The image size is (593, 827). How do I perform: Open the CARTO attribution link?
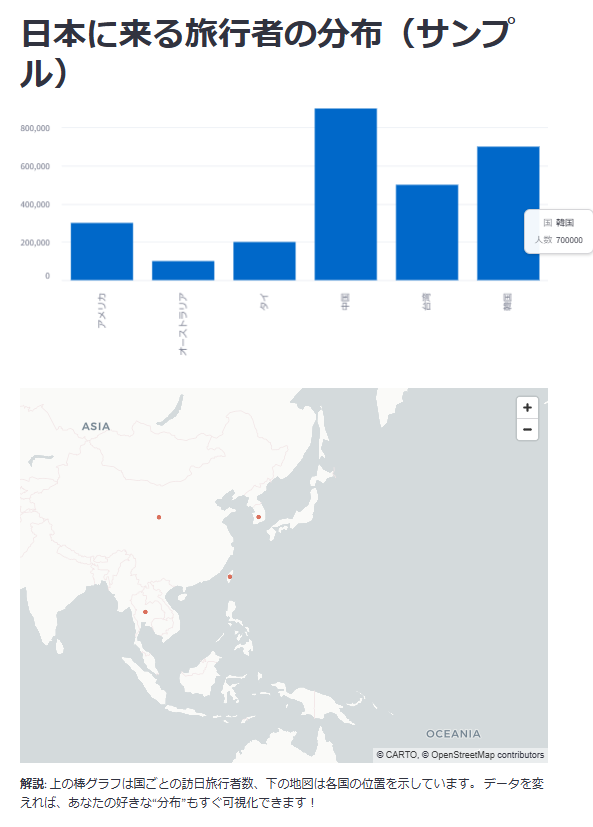(396, 755)
